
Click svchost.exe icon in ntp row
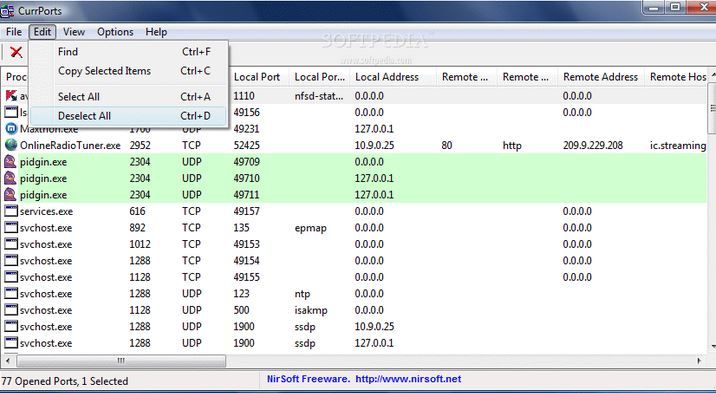(x=11, y=293)
